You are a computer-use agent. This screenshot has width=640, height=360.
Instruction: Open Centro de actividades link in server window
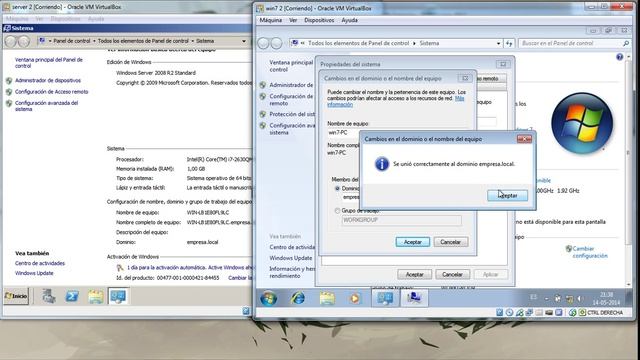(x=40, y=263)
